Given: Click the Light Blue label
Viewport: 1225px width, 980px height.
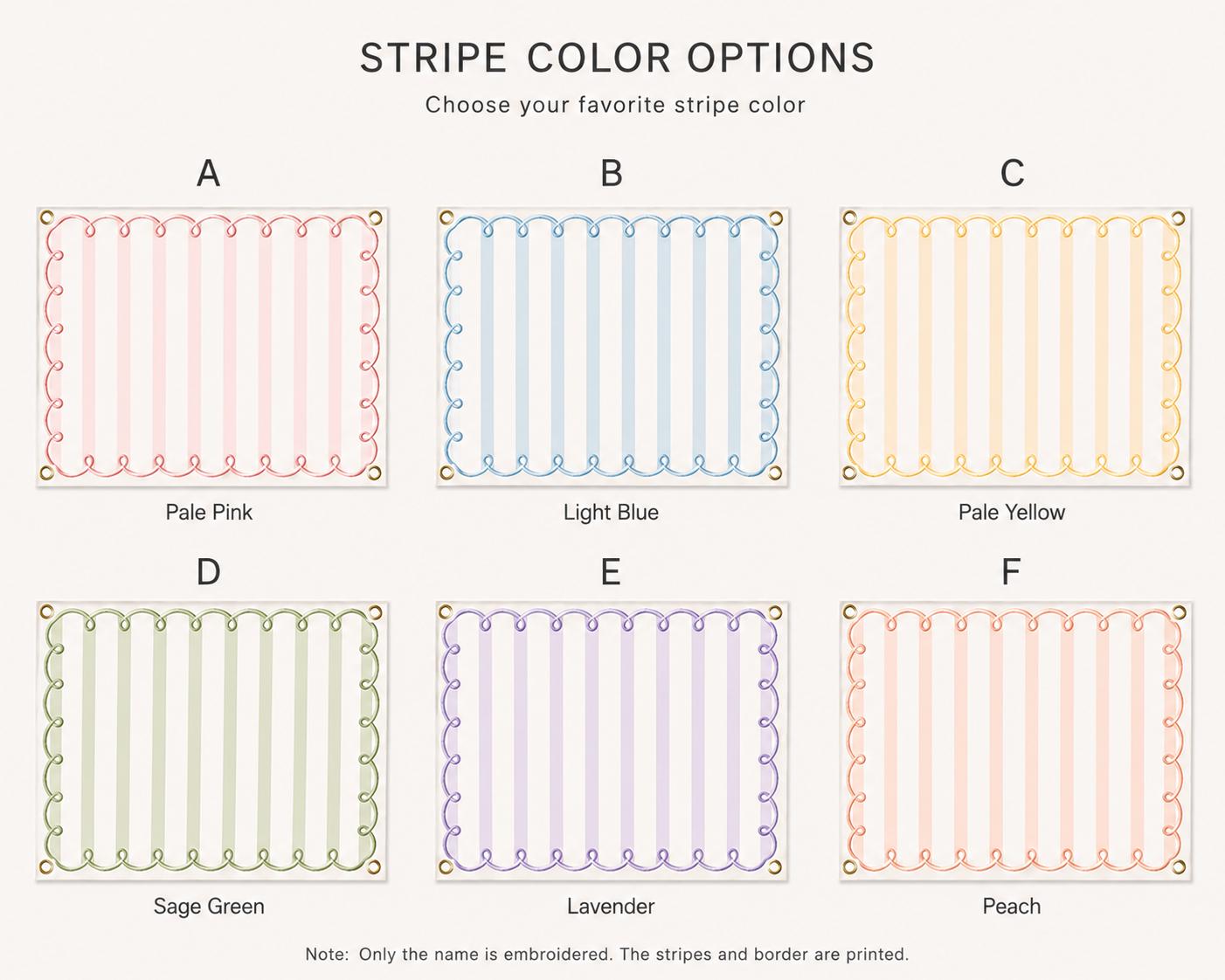Looking at the screenshot, I should [x=611, y=512].
